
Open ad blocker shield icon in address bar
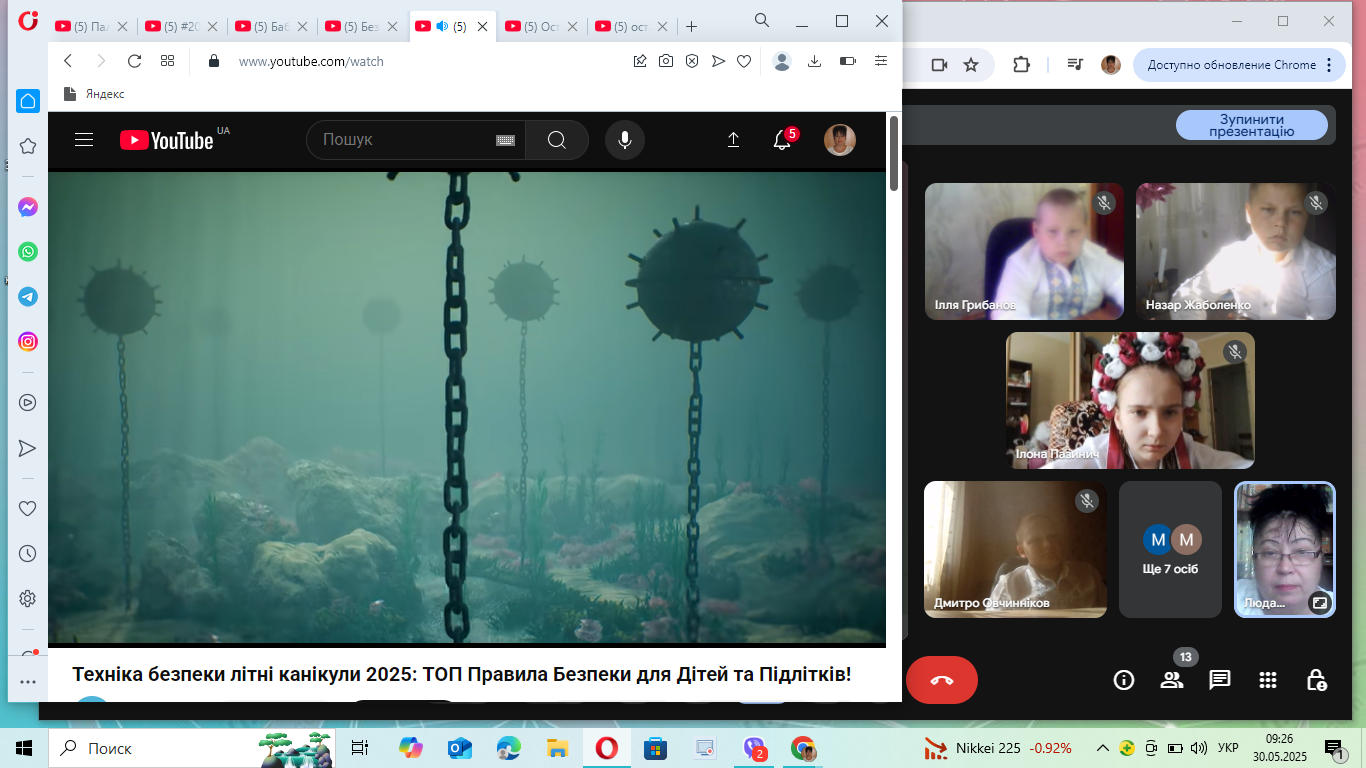692,61
